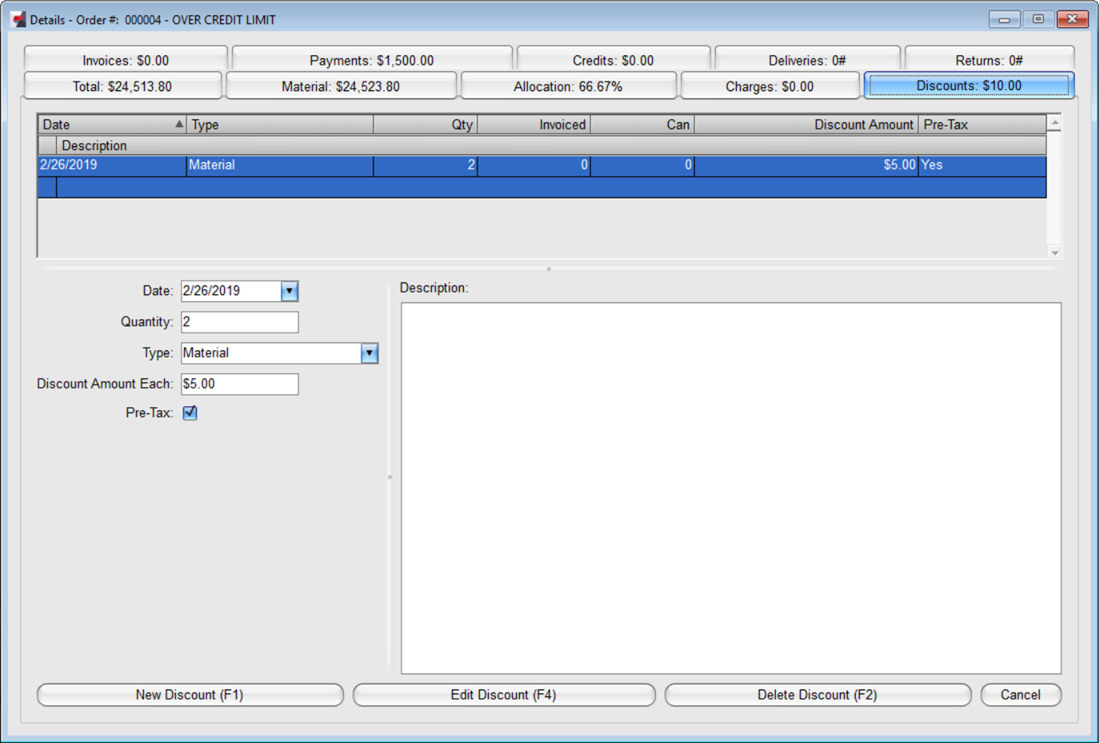1099x743 pixels.
Task: Click the Qty column header
Action: (x=425, y=124)
